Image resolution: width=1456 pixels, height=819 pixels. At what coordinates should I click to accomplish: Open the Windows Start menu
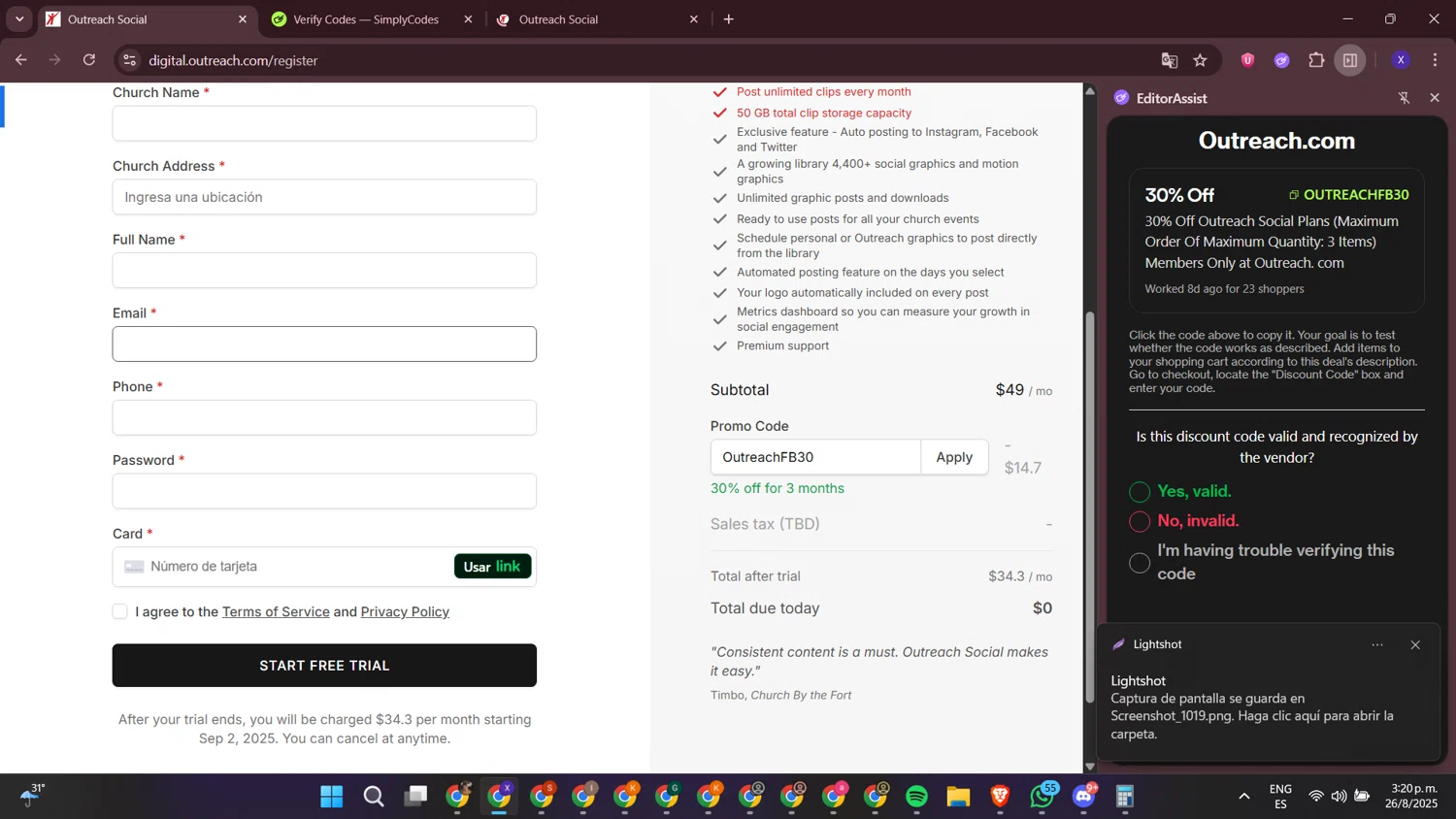[332, 797]
